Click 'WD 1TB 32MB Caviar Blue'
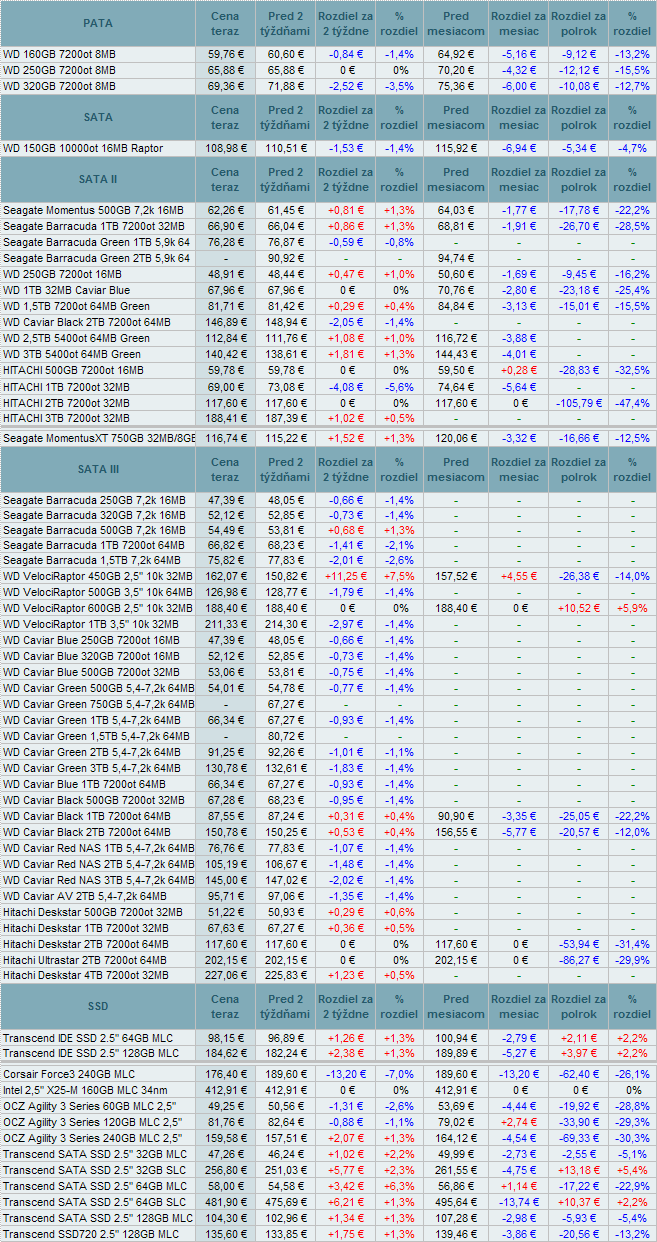The image size is (657, 1242). click(x=68, y=290)
